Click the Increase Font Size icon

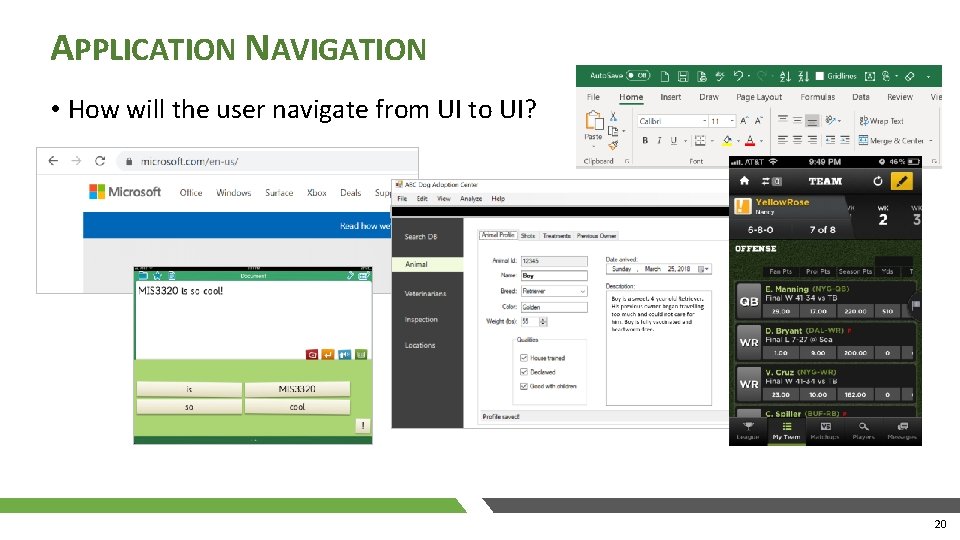coord(744,121)
